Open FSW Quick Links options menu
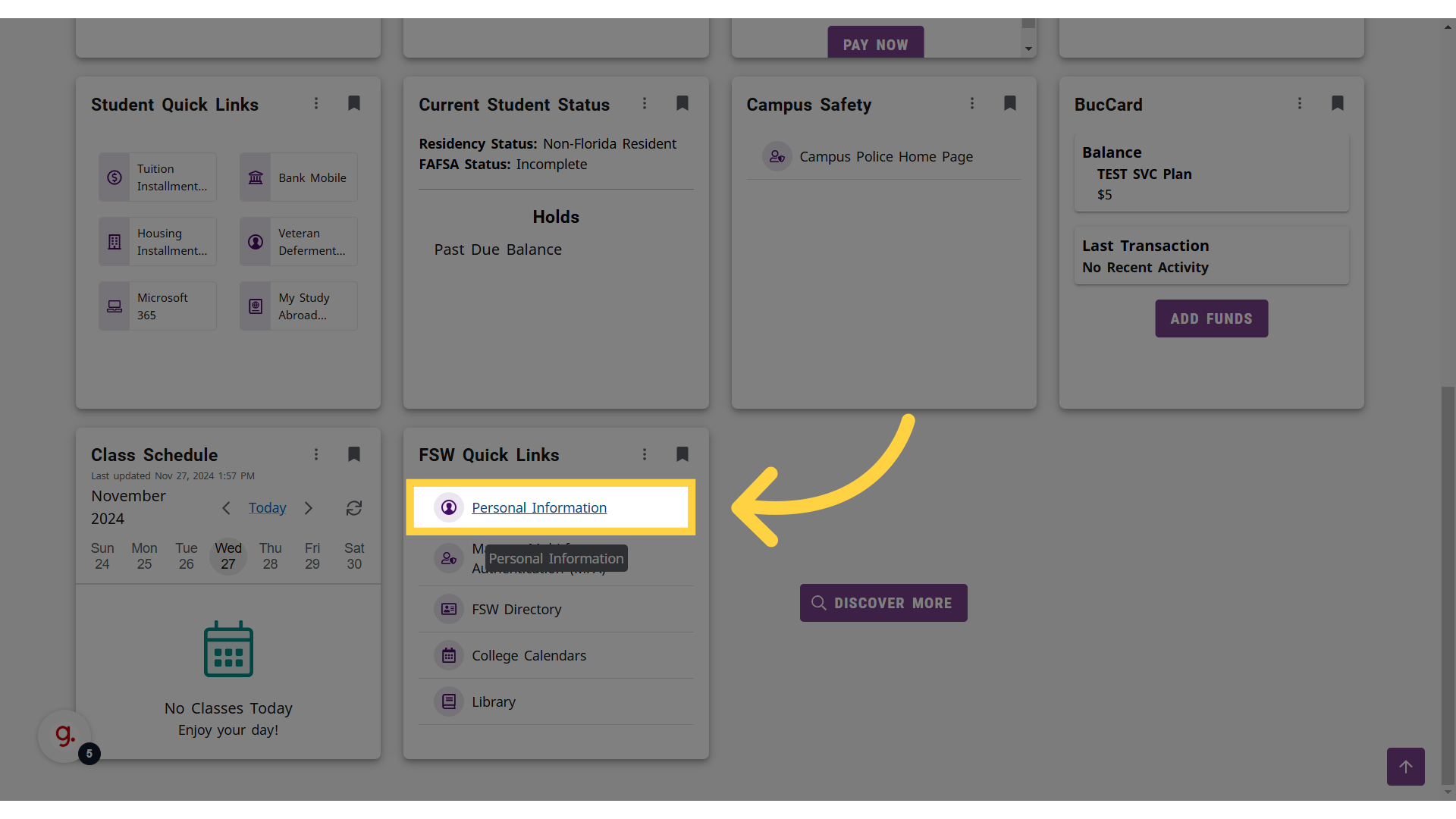Image resolution: width=1456 pixels, height=819 pixels. [645, 454]
